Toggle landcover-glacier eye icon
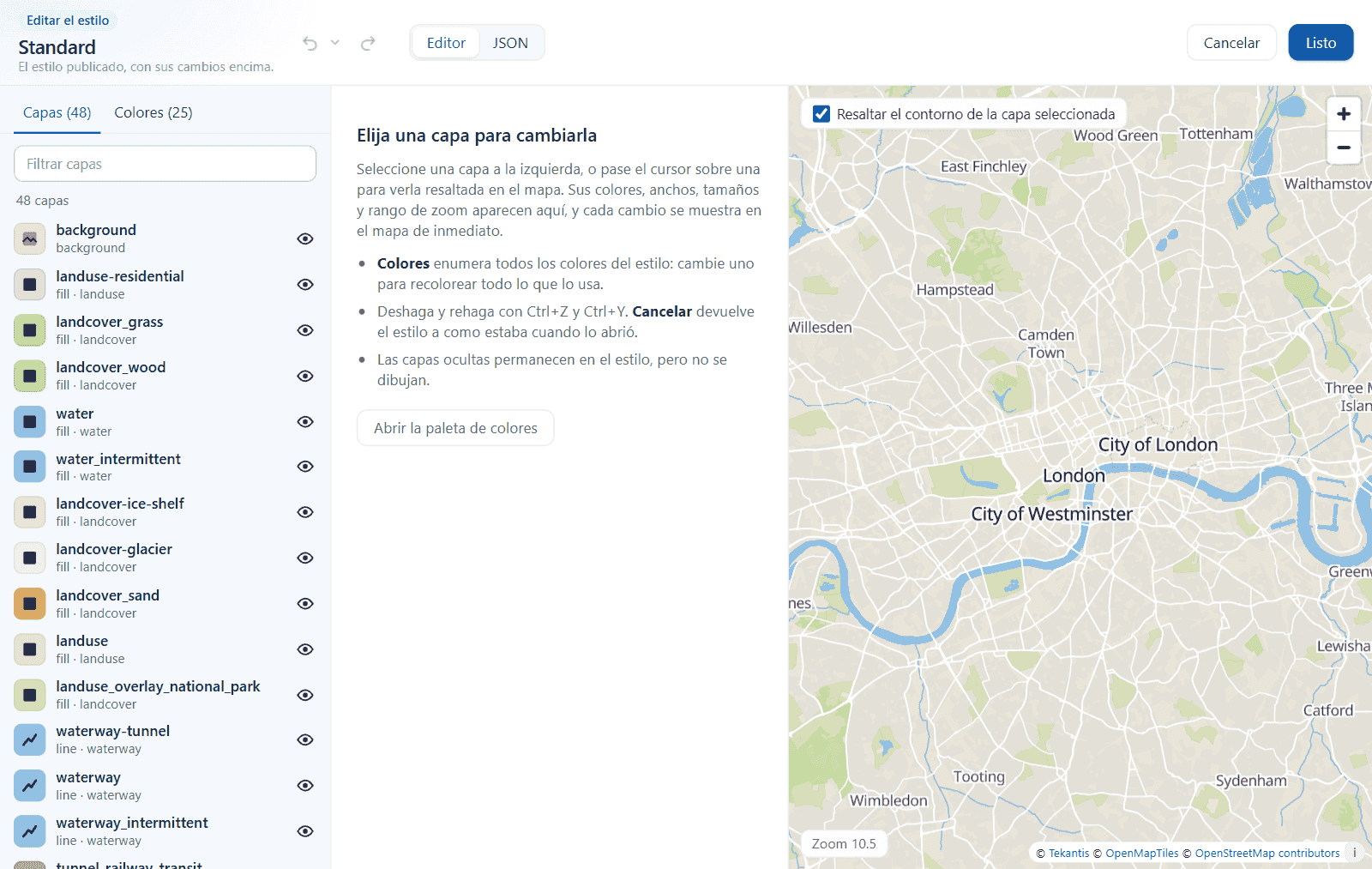The width and height of the screenshot is (1372, 869). click(x=305, y=558)
